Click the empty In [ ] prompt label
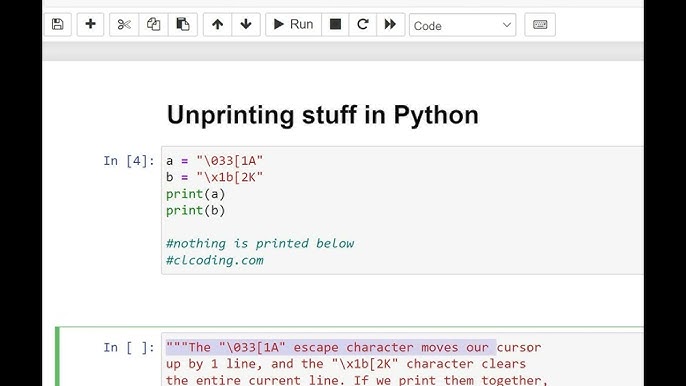 [x=129, y=348]
